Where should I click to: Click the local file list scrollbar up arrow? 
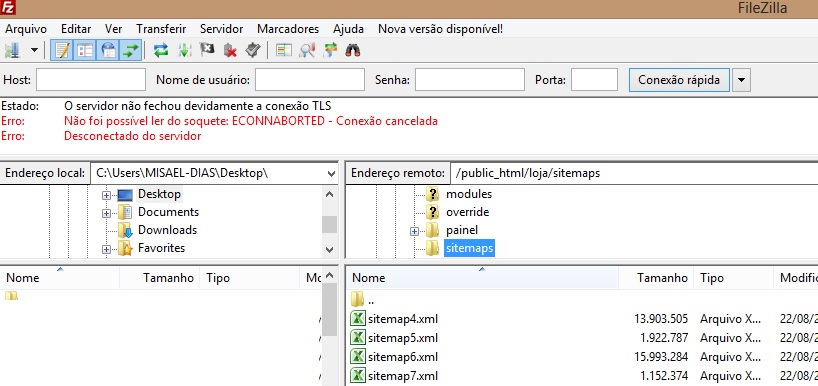pyautogui.click(x=330, y=275)
